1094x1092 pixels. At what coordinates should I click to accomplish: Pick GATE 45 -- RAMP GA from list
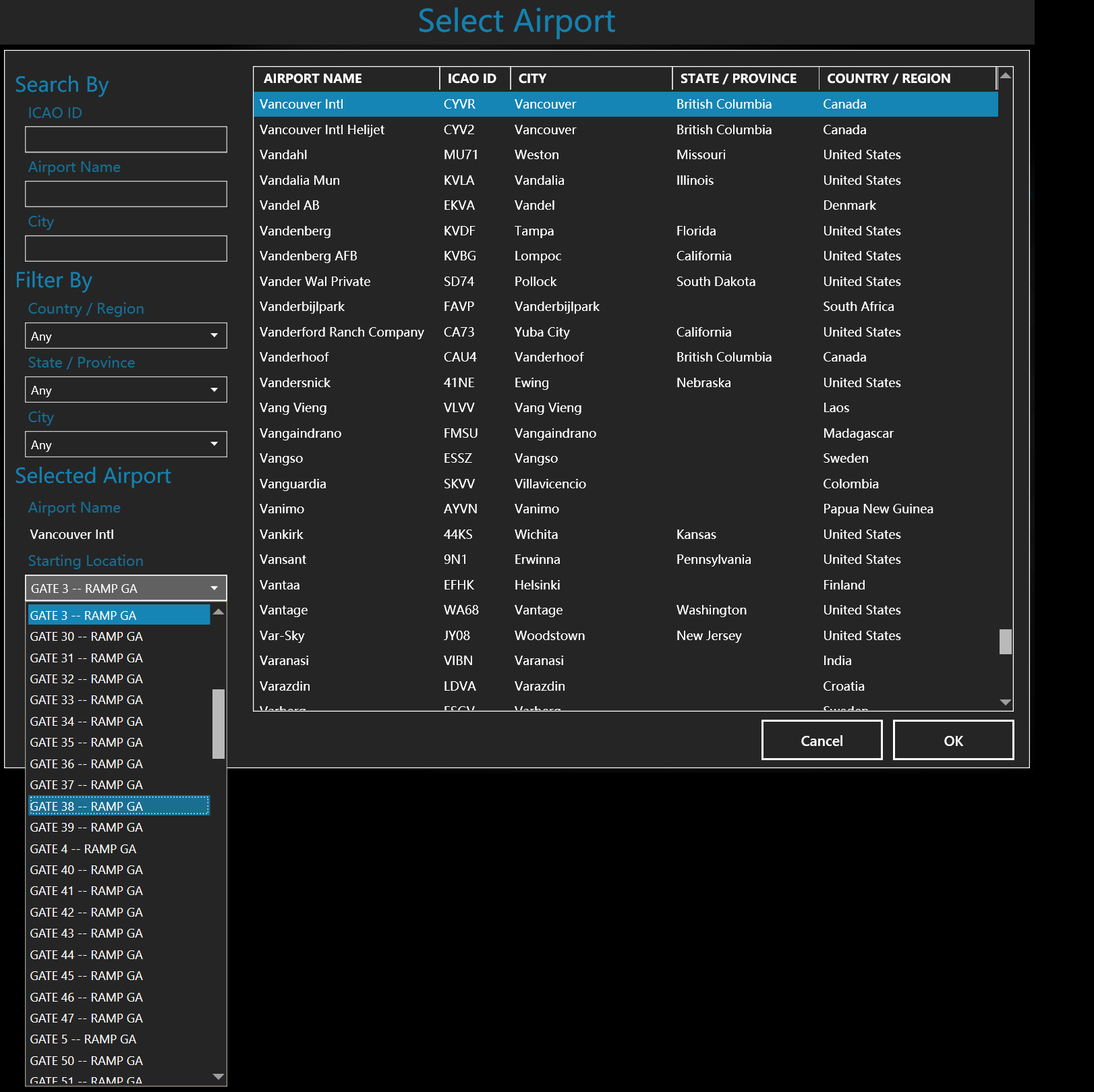click(119, 975)
